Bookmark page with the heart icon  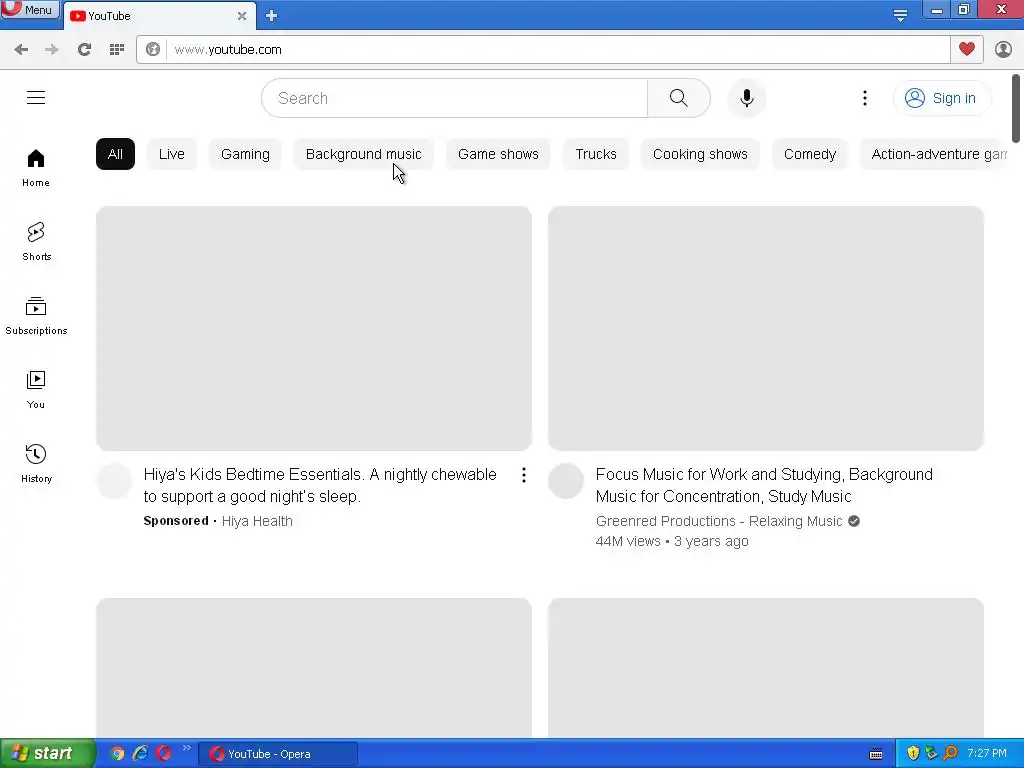coord(967,49)
